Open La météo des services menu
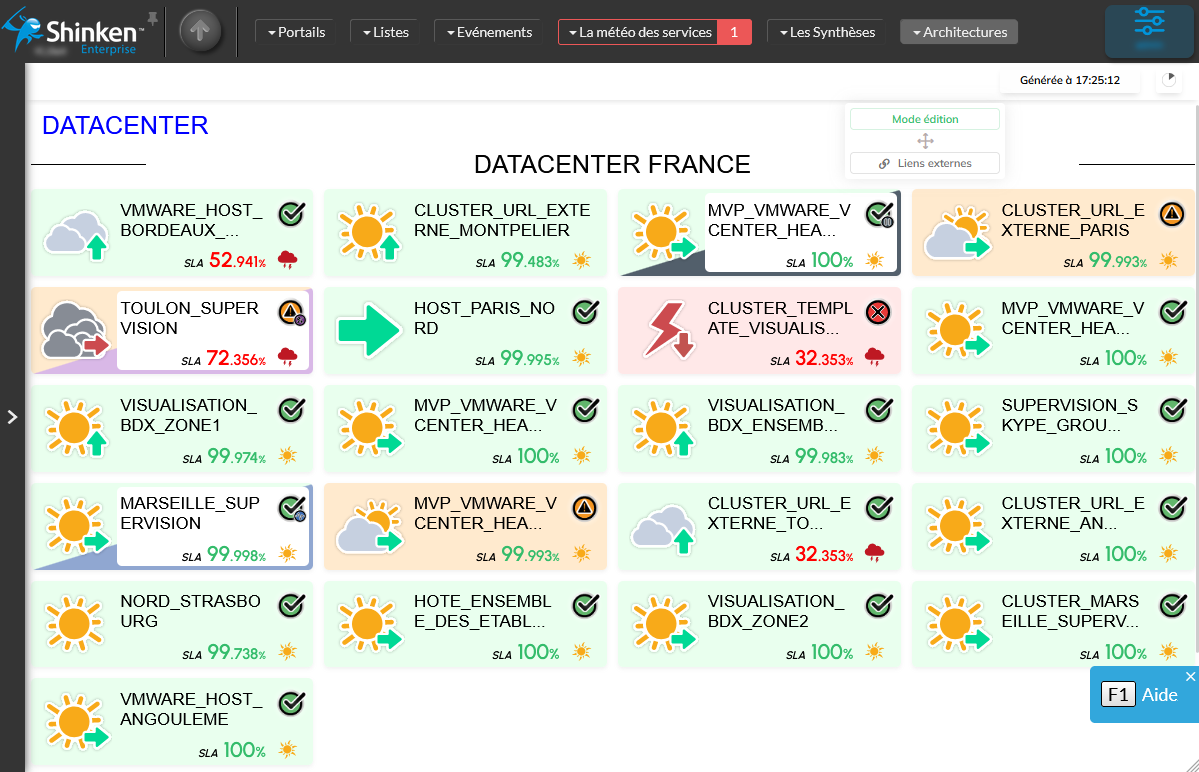Image resolution: width=1199 pixels, height=772 pixels. pyautogui.click(x=640, y=32)
